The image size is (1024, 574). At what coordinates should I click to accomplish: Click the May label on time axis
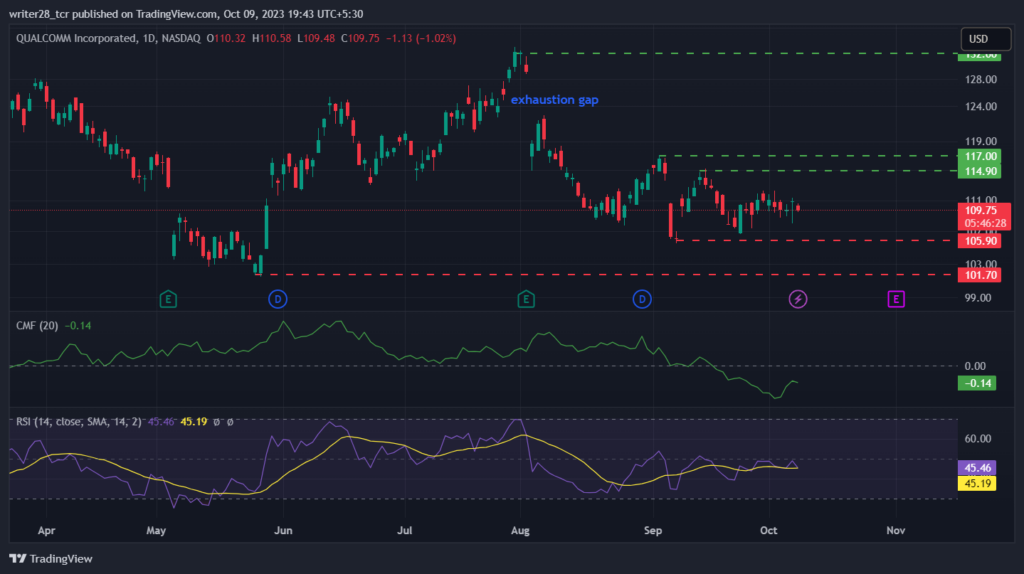pos(155,530)
